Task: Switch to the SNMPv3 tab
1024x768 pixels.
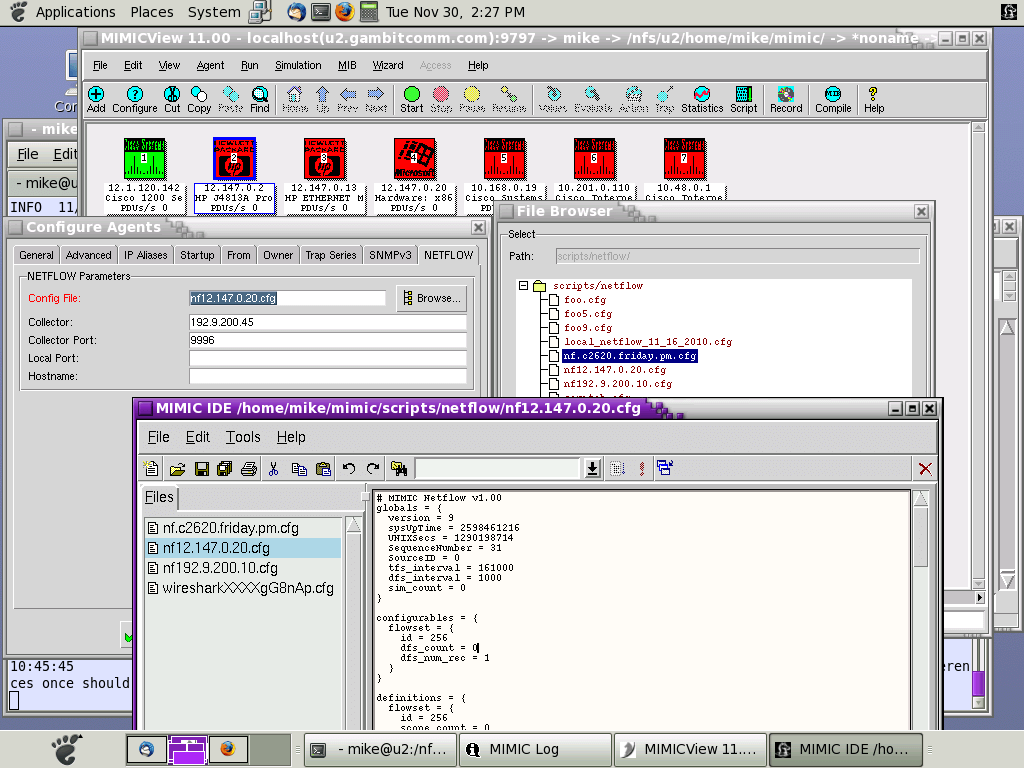Action: 390,255
